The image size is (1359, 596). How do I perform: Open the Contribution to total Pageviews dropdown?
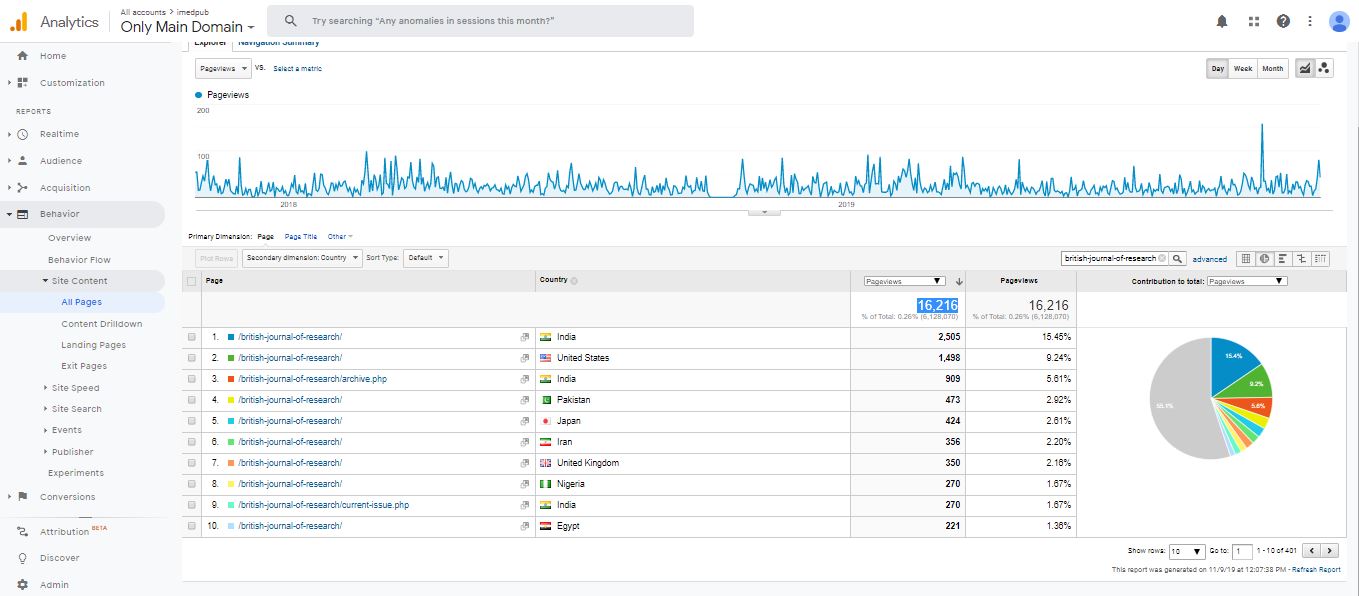tap(1247, 281)
